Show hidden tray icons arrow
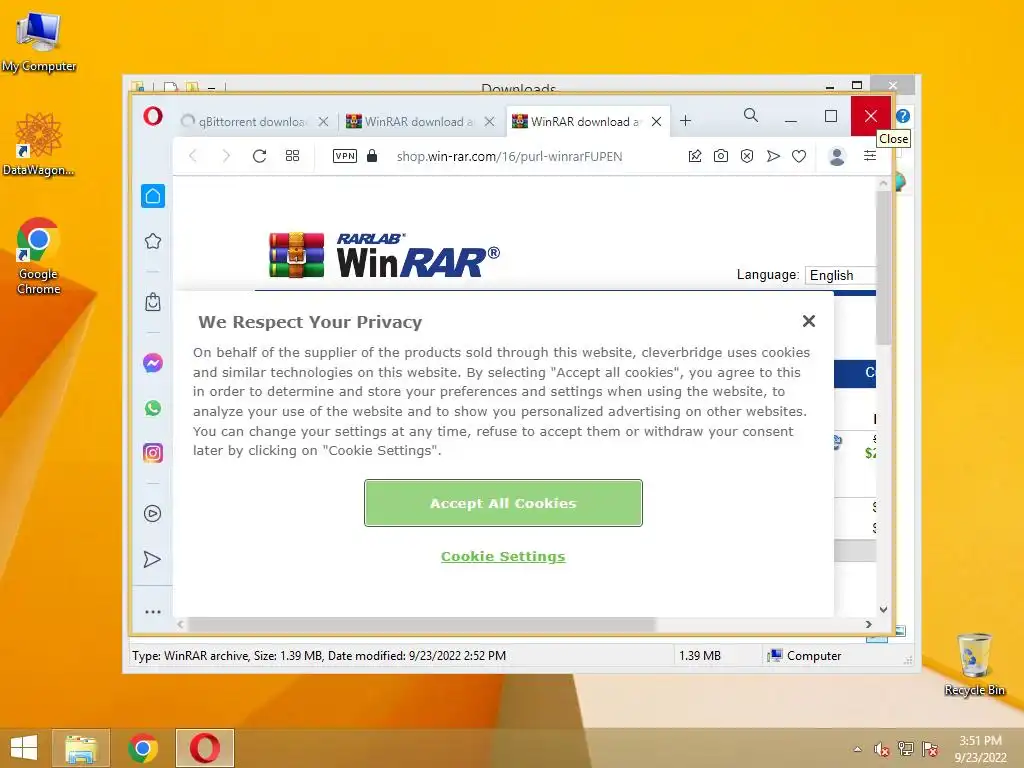Viewport: 1024px width, 768px height. coord(857,749)
